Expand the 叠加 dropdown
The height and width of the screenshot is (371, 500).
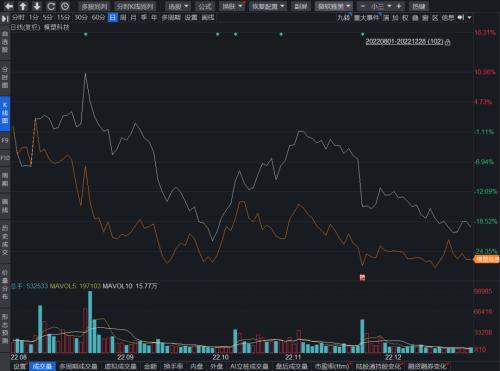232,6
